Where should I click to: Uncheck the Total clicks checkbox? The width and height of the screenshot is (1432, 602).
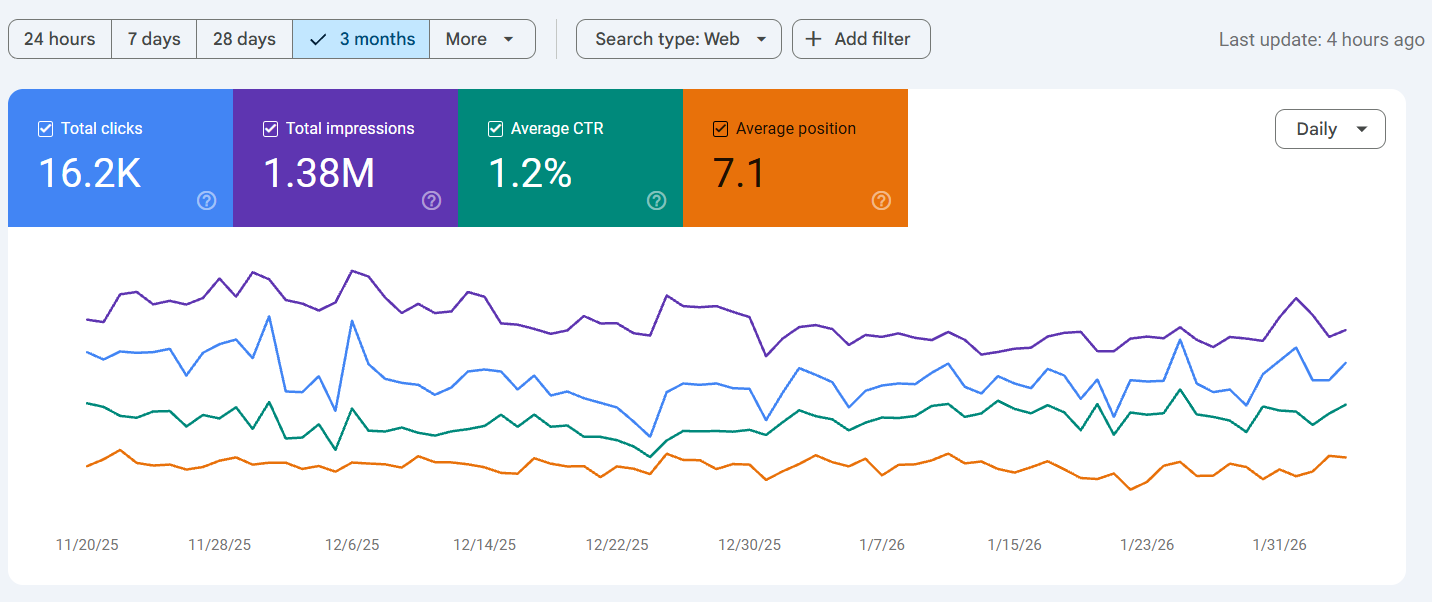click(45, 129)
